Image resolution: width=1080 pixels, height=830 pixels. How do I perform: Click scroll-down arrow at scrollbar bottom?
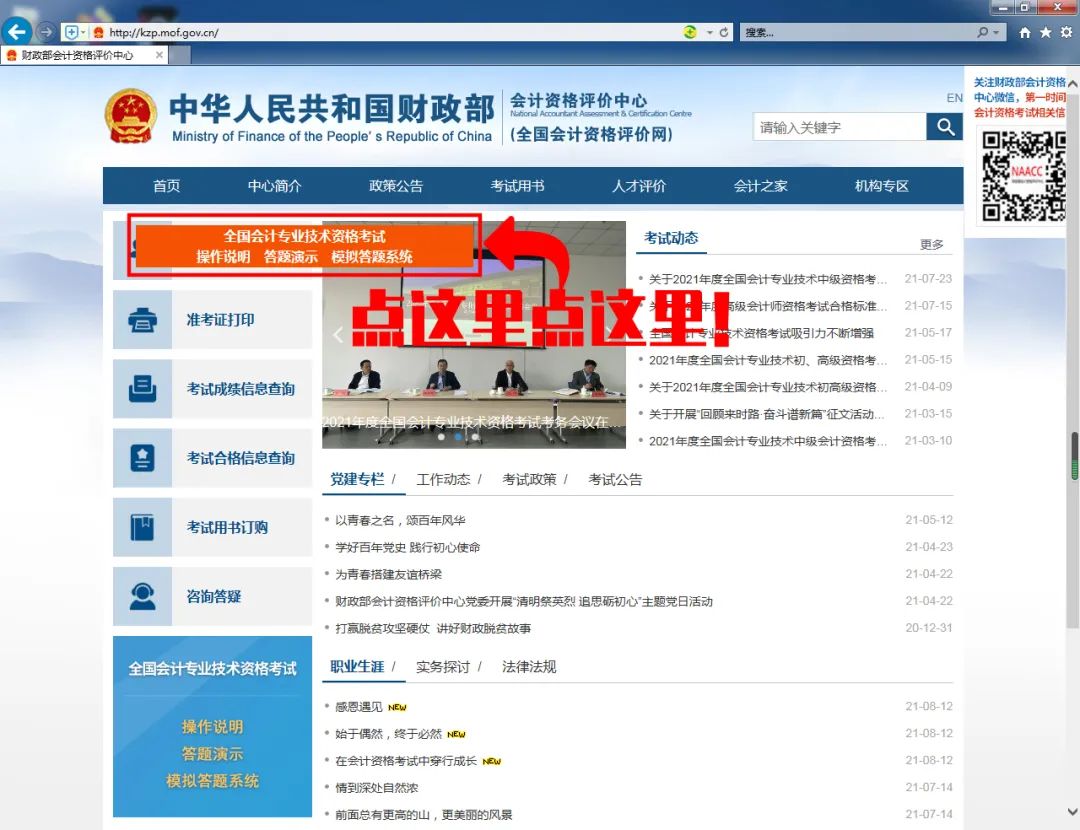click(1072, 811)
